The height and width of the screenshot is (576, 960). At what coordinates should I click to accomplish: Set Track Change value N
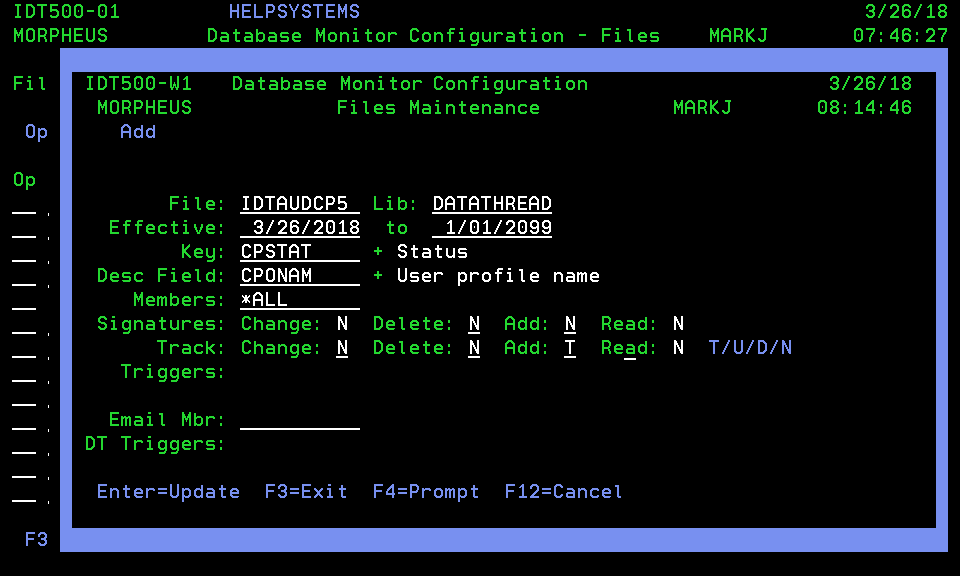pyautogui.click(x=342, y=348)
